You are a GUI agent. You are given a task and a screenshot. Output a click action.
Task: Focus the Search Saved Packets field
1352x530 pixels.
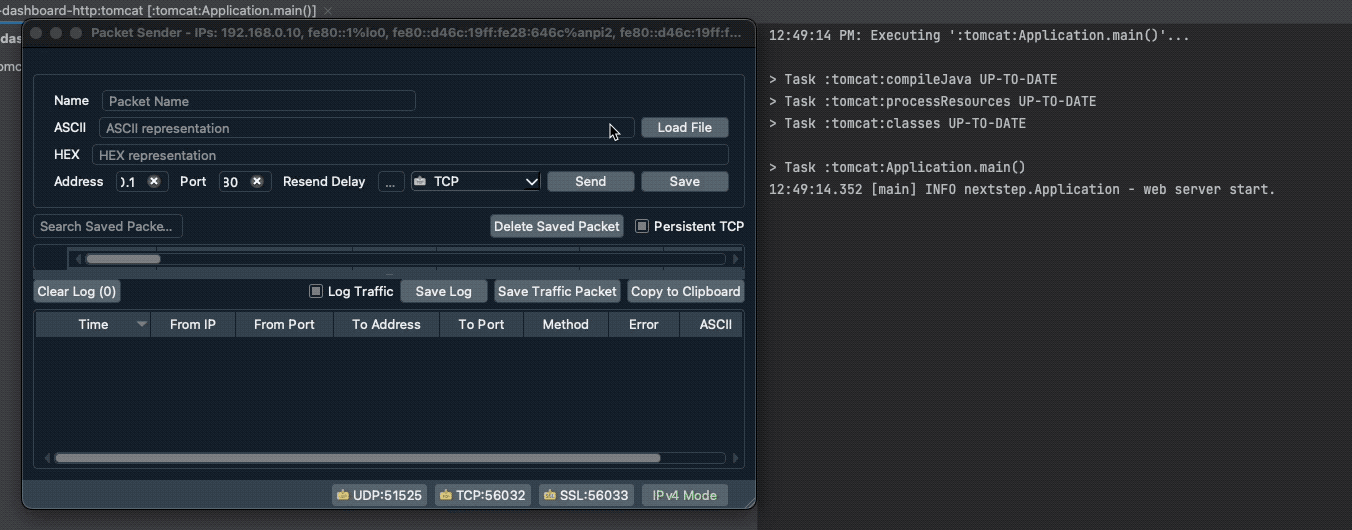[x=108, y=227]
